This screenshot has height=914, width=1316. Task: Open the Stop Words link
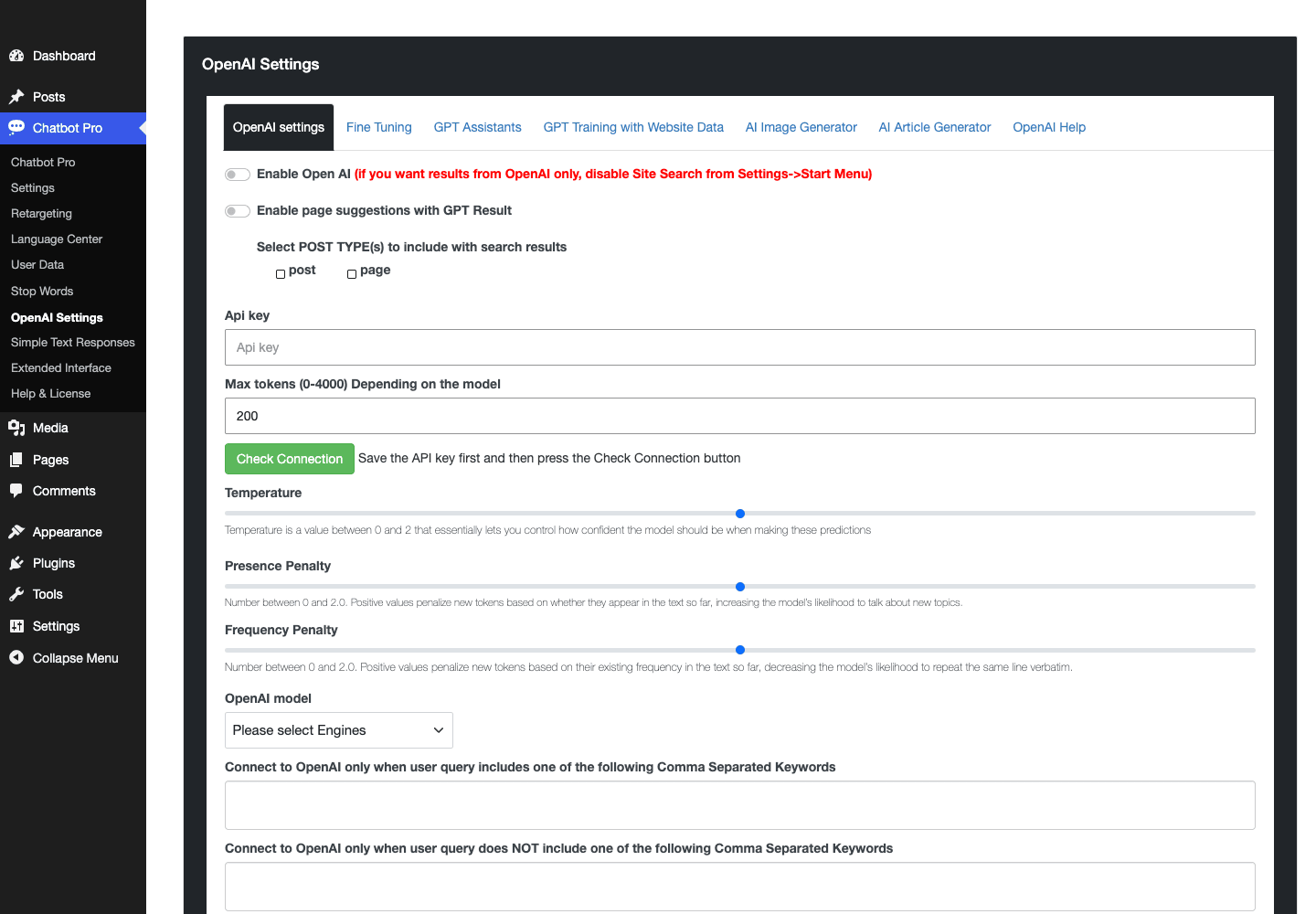click(42, 291)
